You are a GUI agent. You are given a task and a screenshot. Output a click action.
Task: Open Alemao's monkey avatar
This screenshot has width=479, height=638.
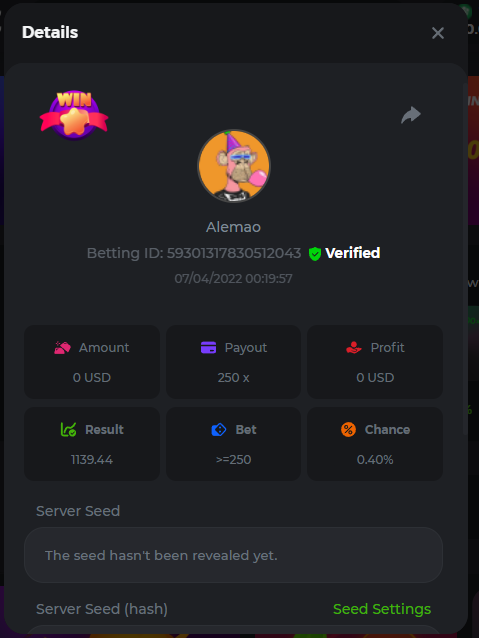pyautogui.click(x=234, y=166)
